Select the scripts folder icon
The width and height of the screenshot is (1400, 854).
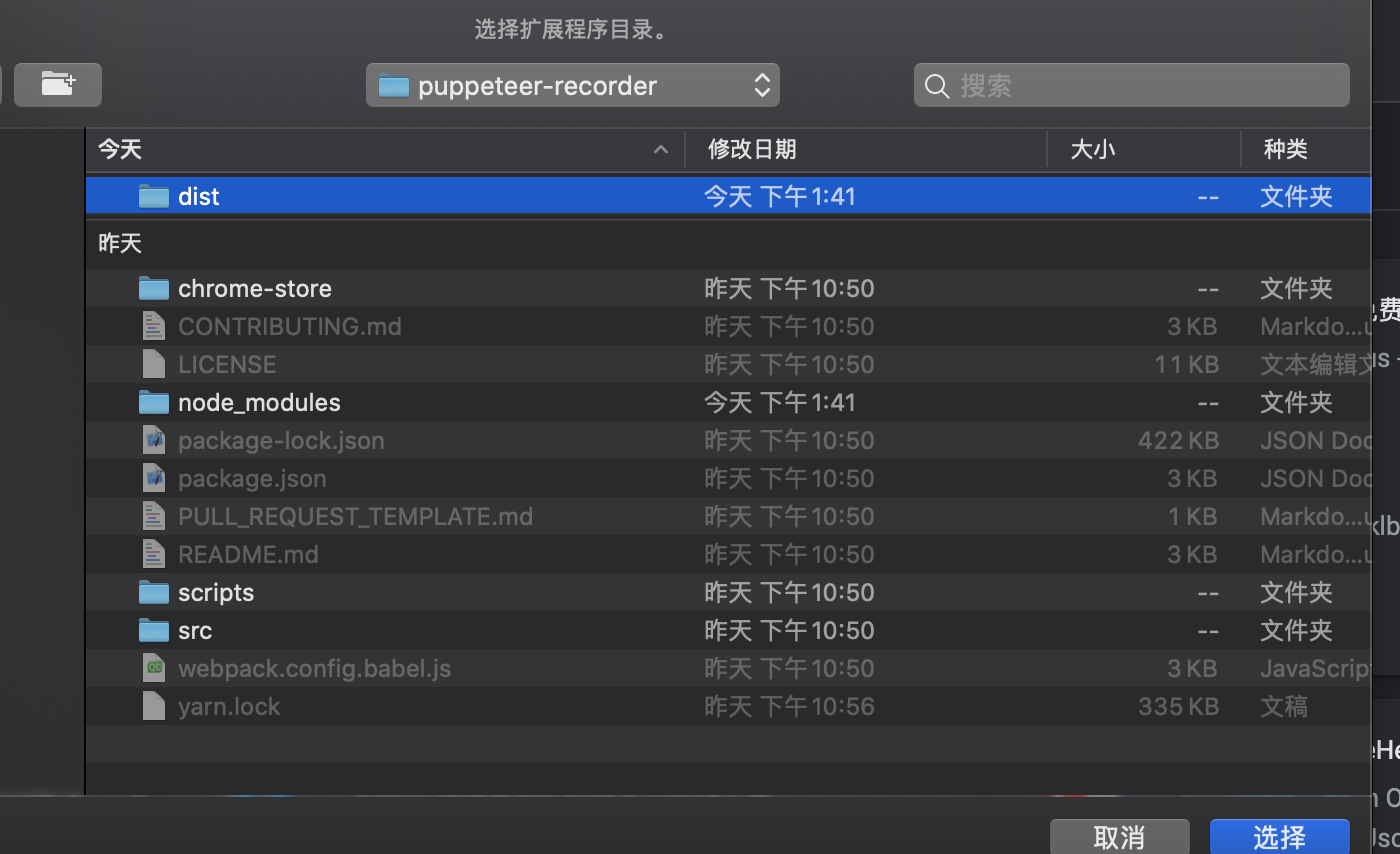click(x=153, y=592)
